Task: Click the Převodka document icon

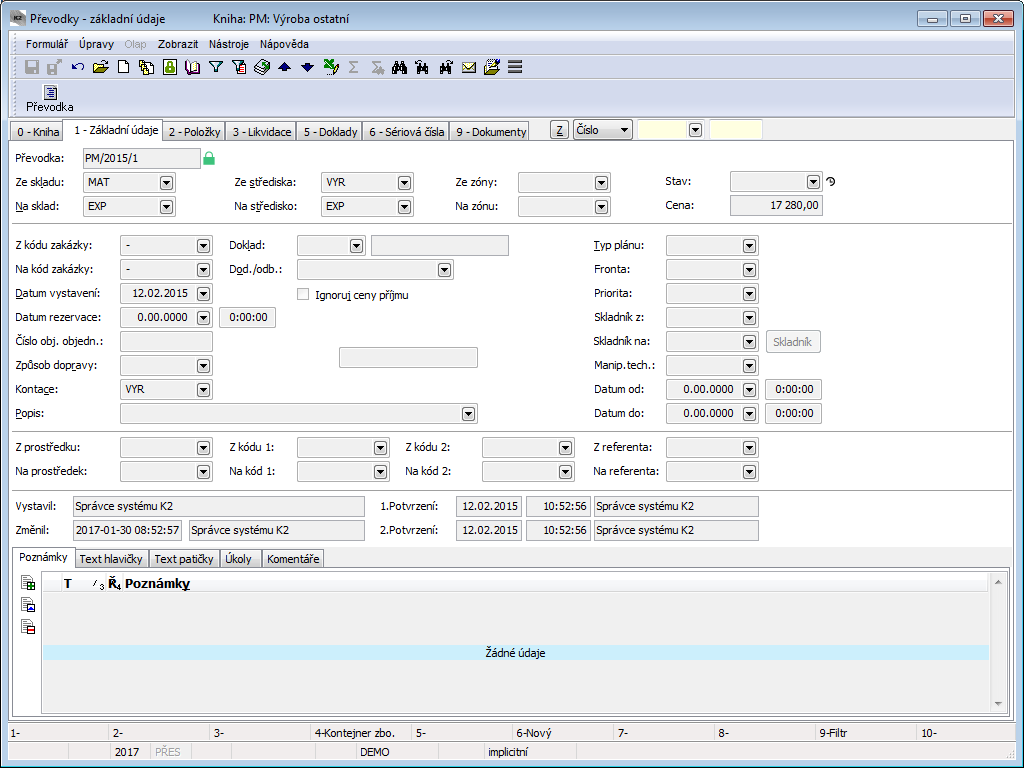Action: (50, 93)
